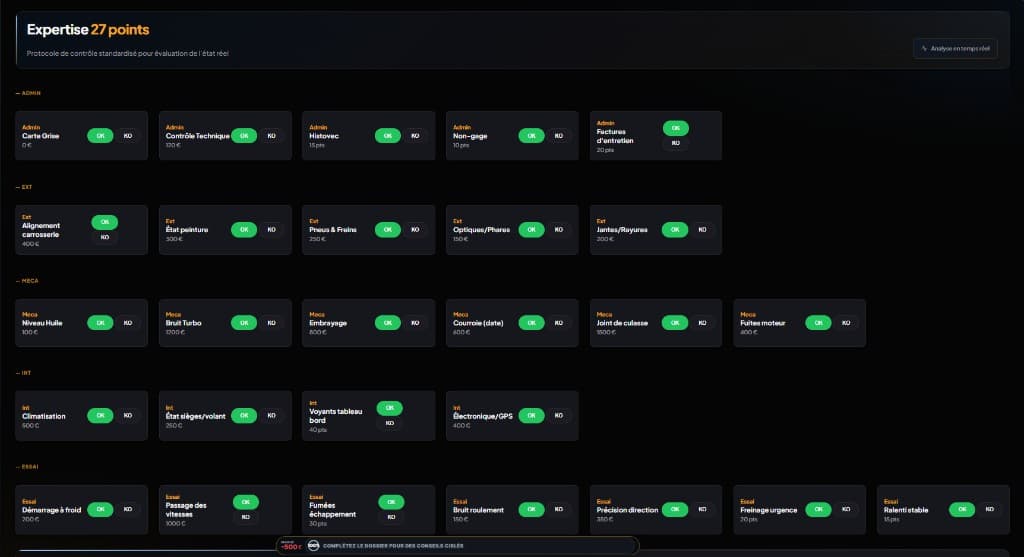
Task: Mark Électronique/GPS as KO
Action: click(x=559, y=415)
